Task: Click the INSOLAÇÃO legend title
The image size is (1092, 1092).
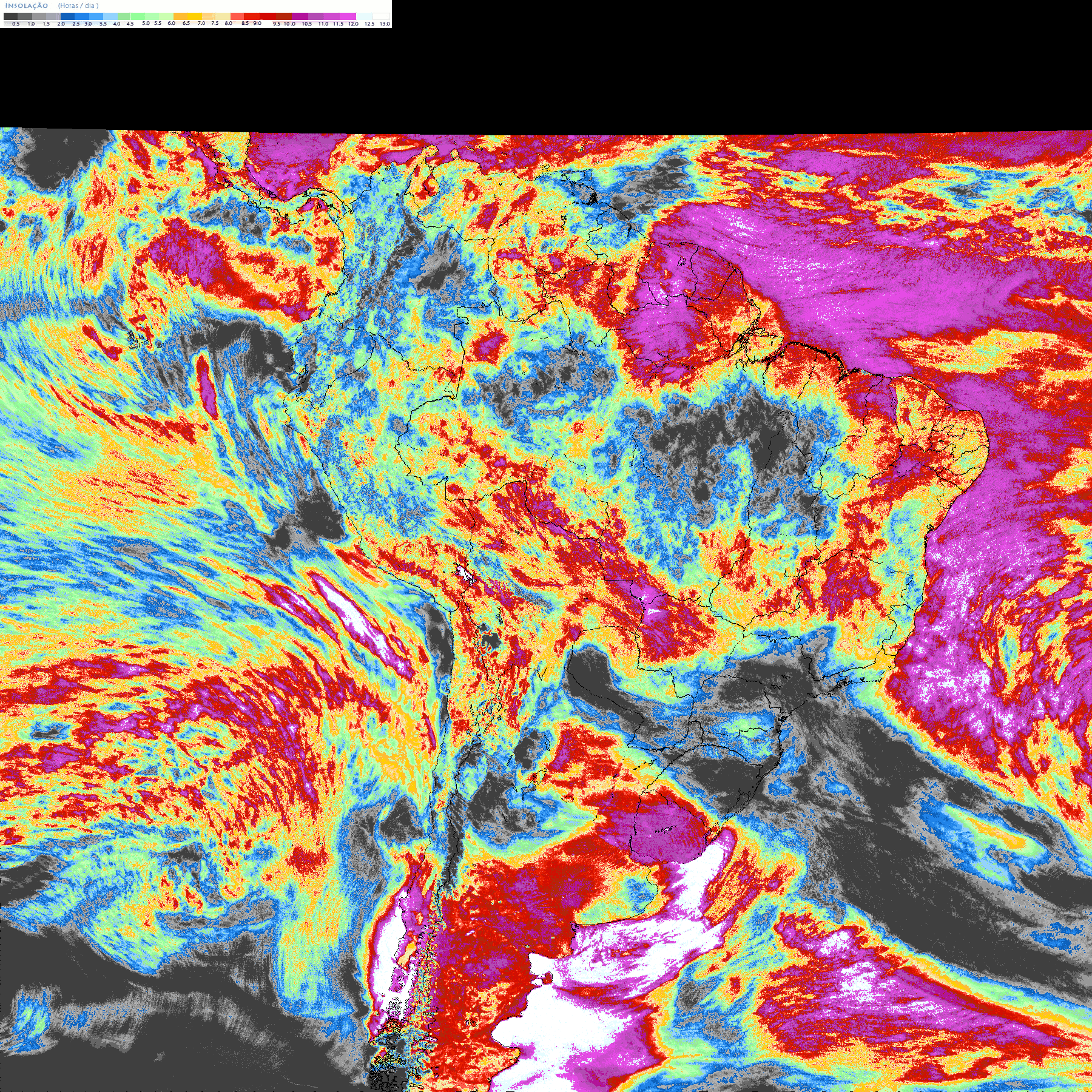Action: click(x=27, y=6)
